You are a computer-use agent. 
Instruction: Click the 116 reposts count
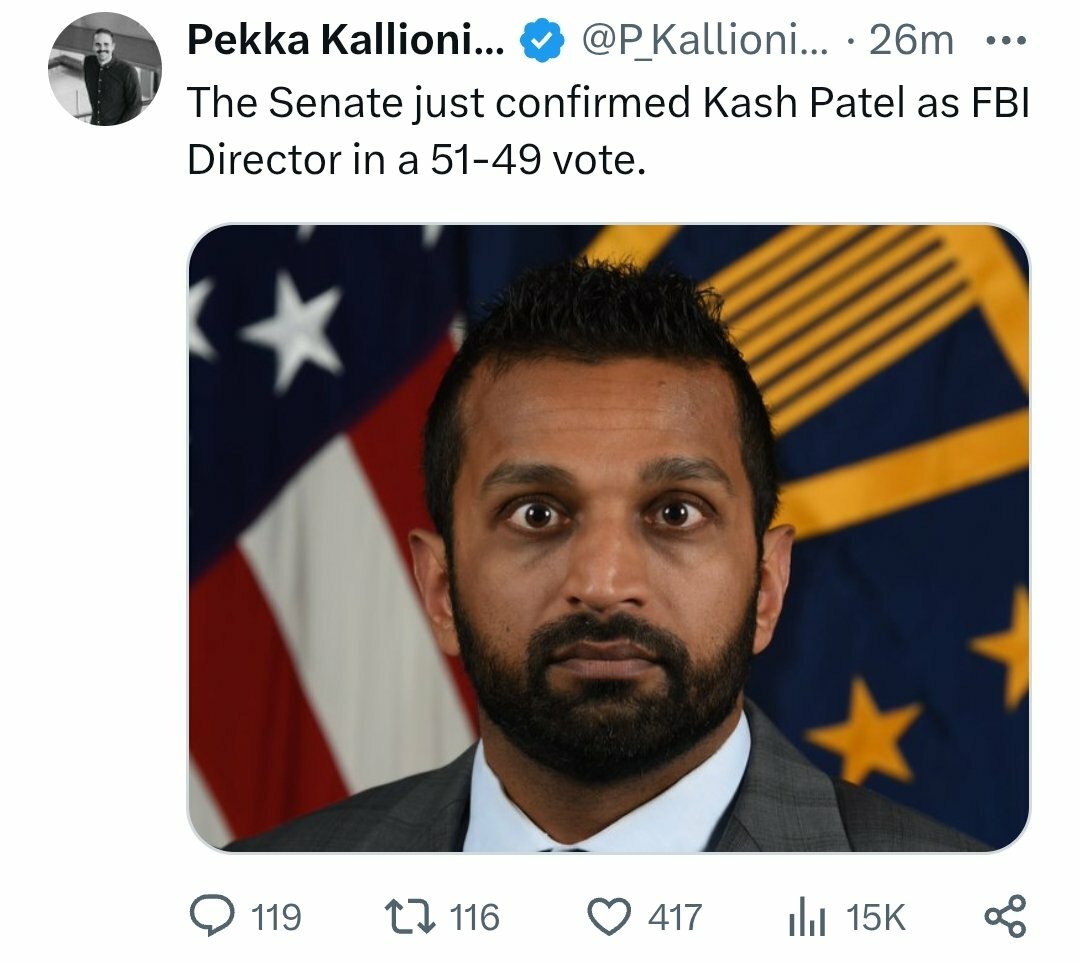point(475,918)
